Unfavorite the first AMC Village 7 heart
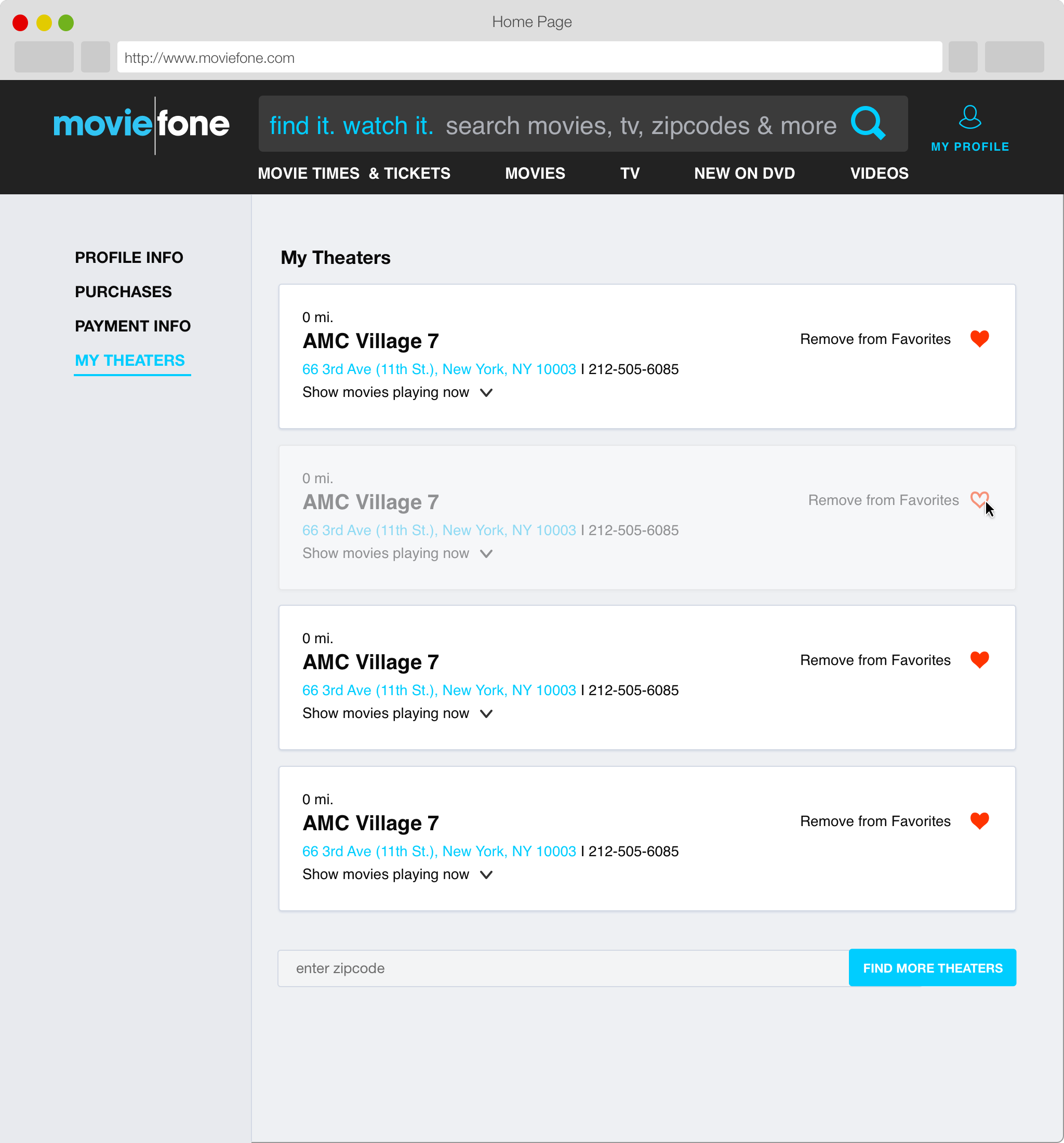1064x1143 pixels. (x=979, y=339)
